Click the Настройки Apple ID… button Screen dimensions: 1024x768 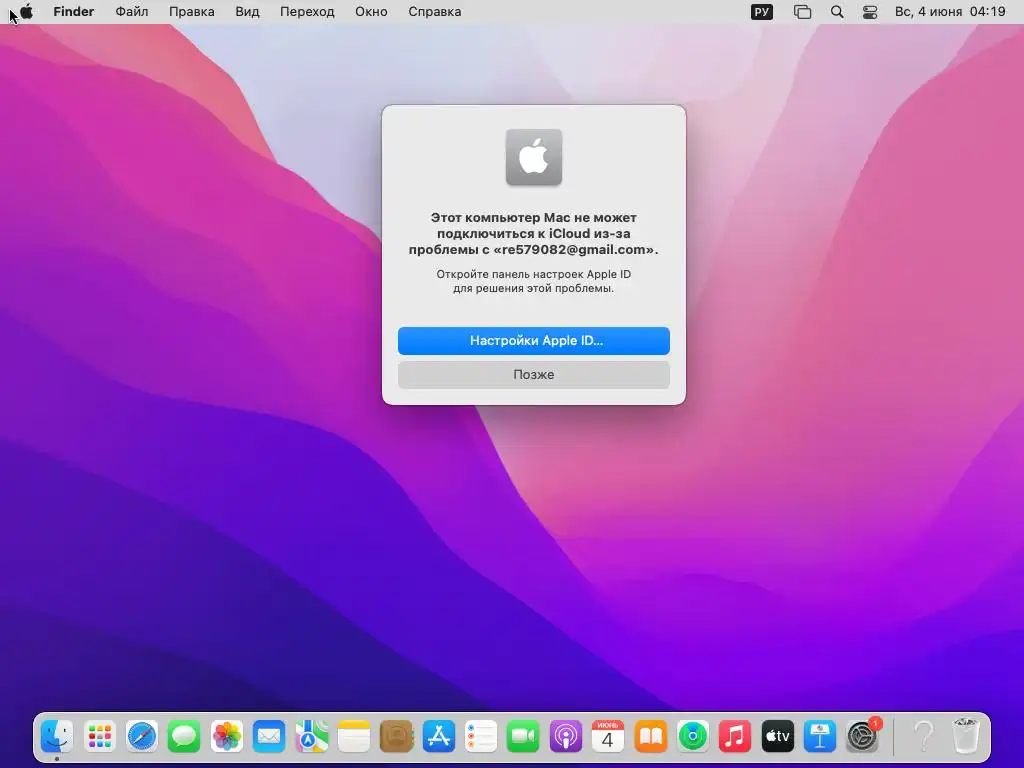pos(534,341)
